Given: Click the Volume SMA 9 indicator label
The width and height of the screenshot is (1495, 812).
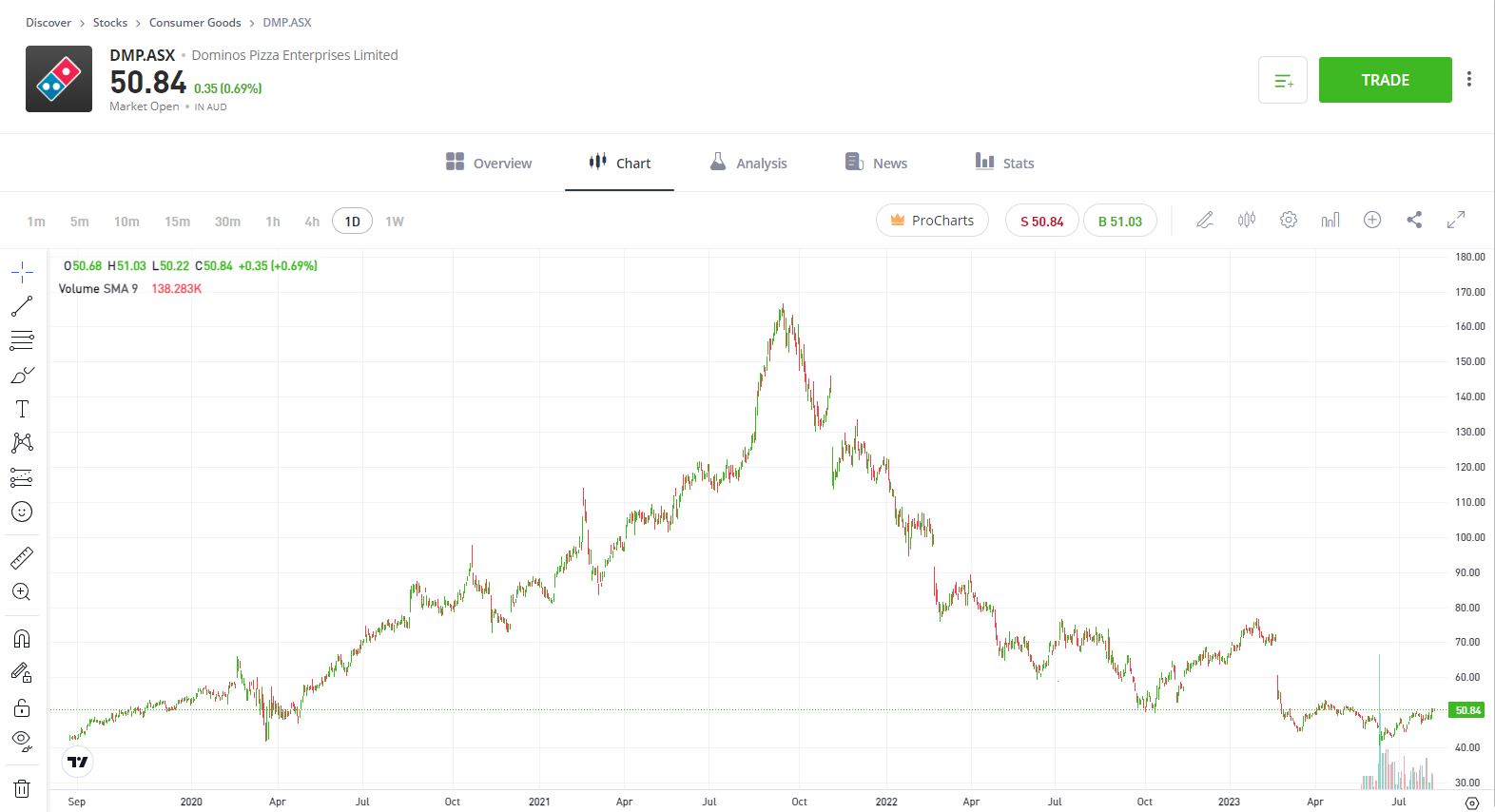Looking at the screenshot, I should (x=98, y=288).
